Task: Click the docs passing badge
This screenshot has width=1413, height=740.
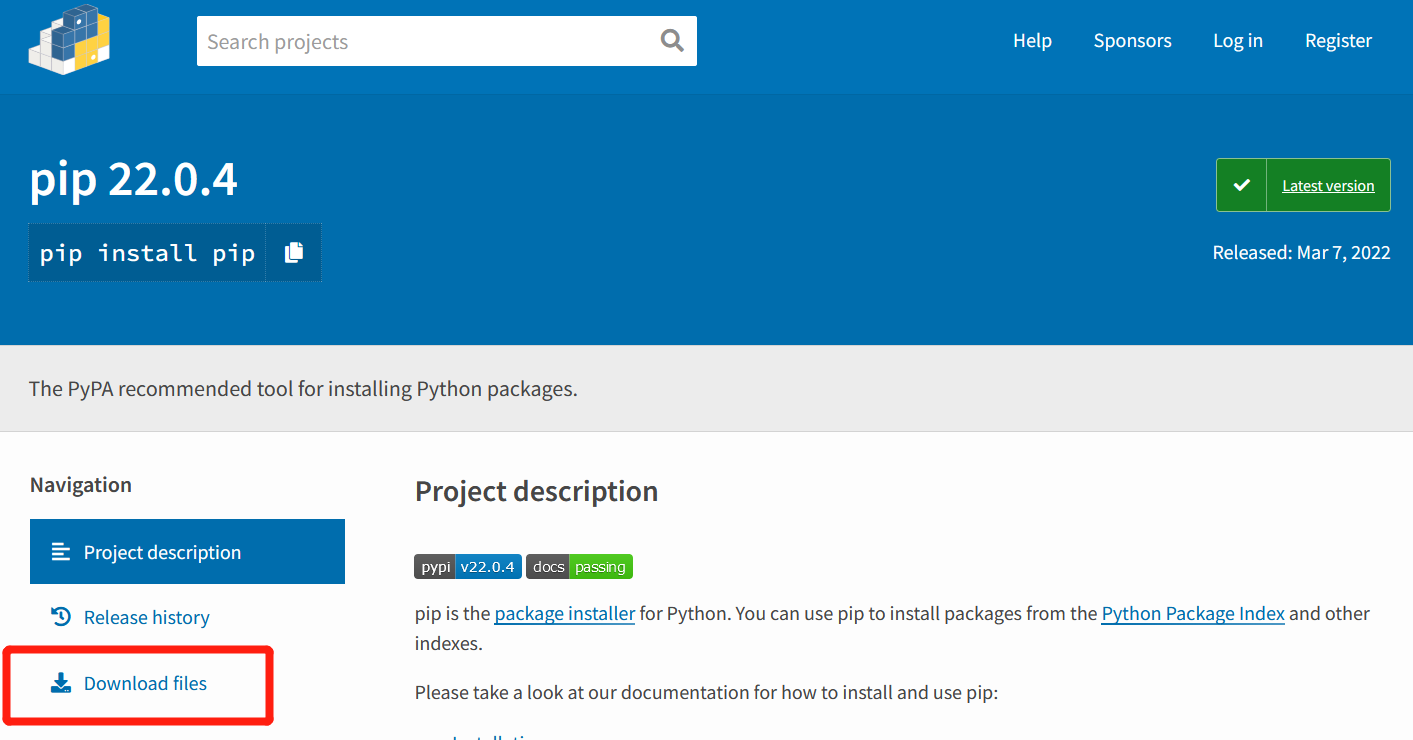Action: (580, 567)
